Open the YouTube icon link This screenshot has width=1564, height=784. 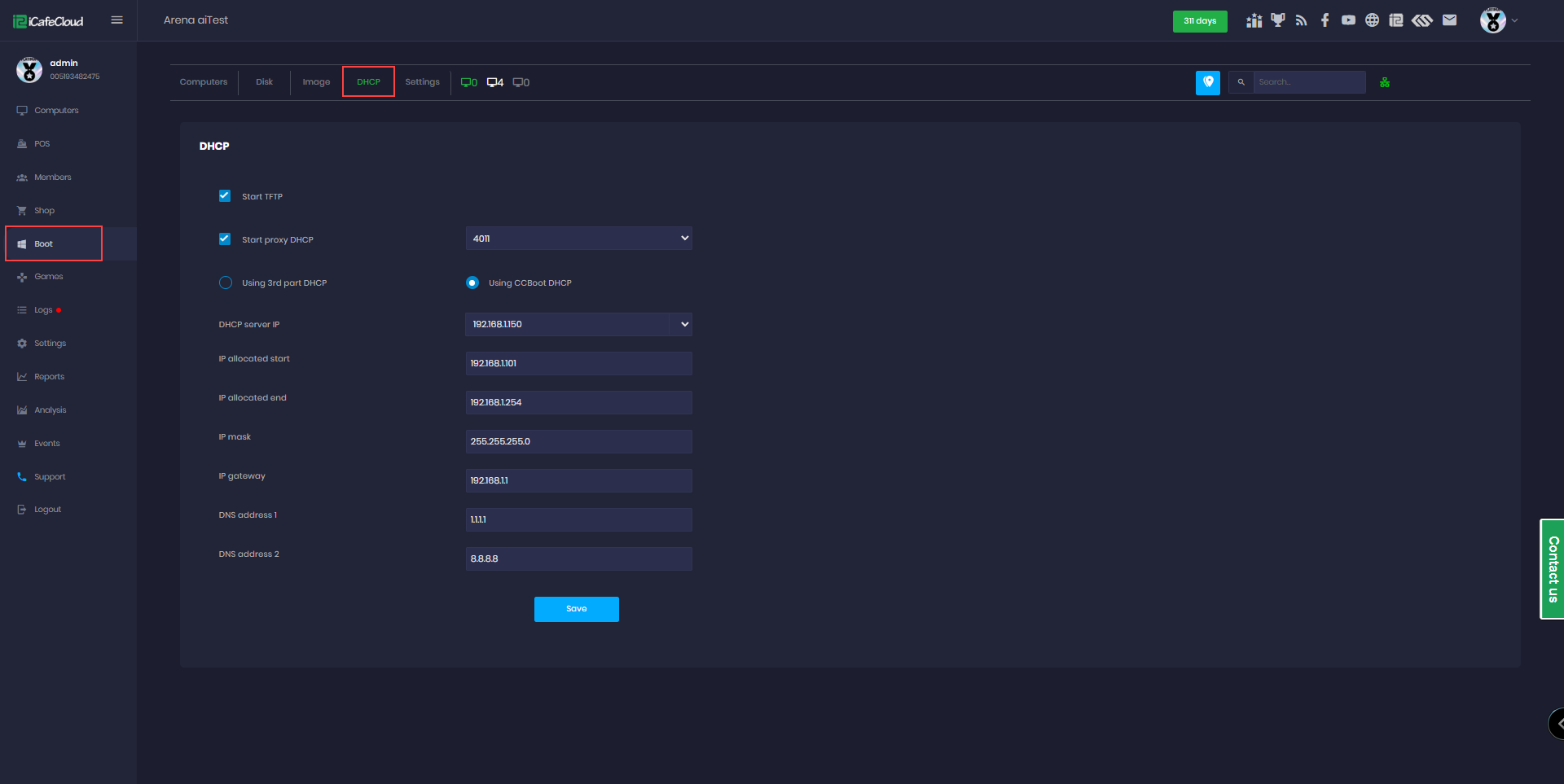[x=1348, y=20]
